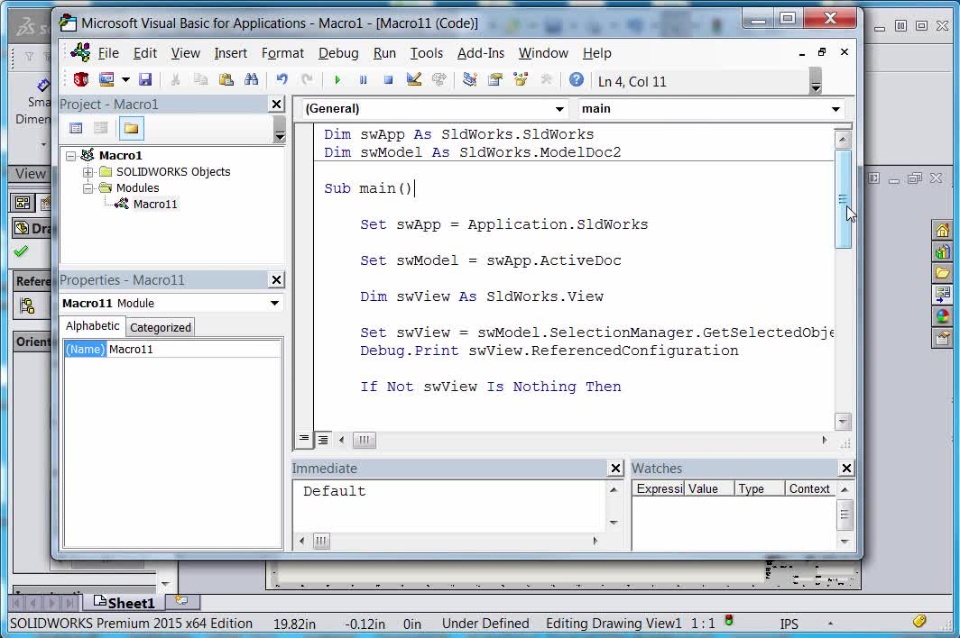960x638 pixels.
Task: Click the Insert UserForm toolbar icon
Action: [107, 80]
